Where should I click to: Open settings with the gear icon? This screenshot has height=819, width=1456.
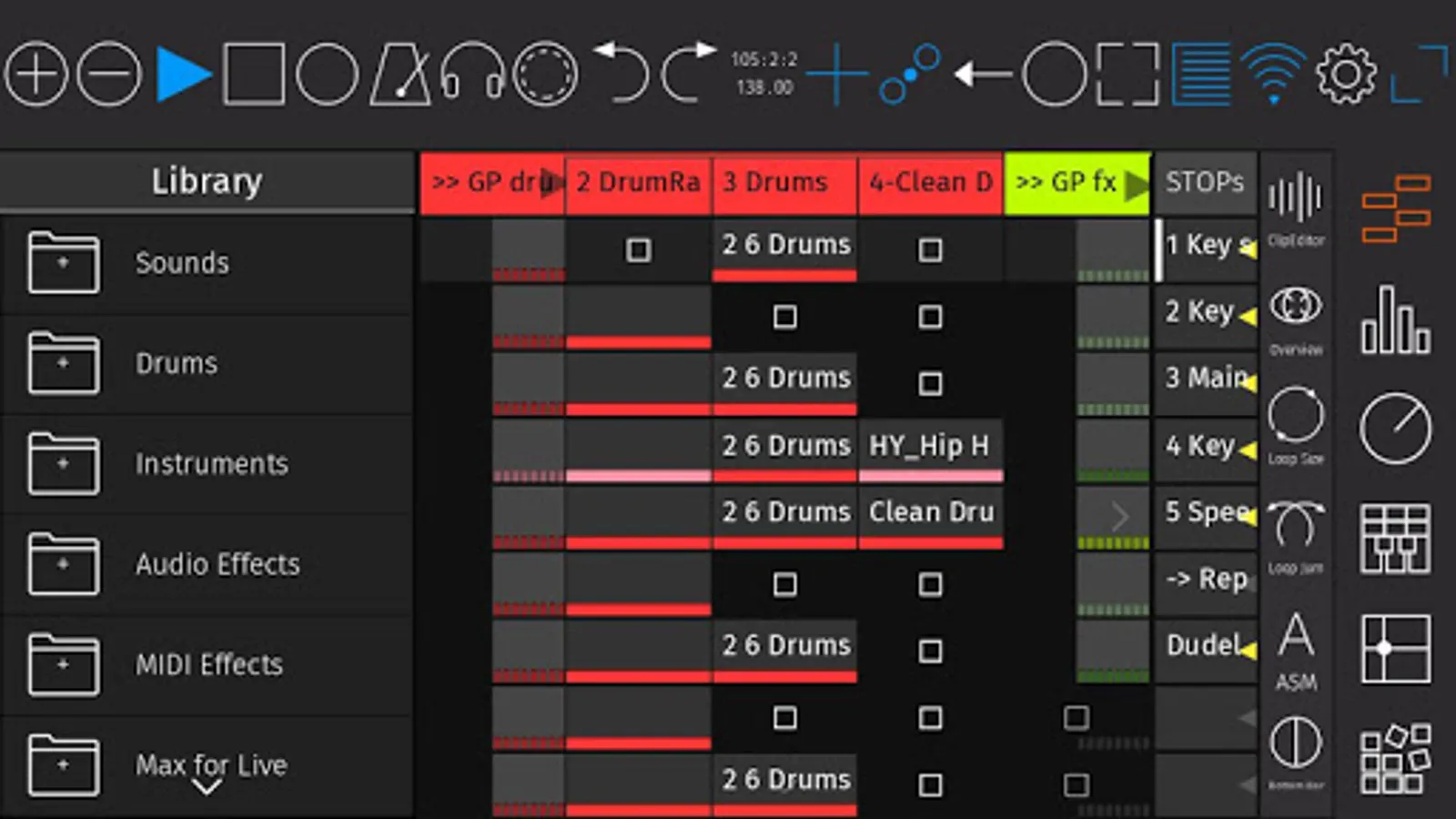pos(1347,74)
